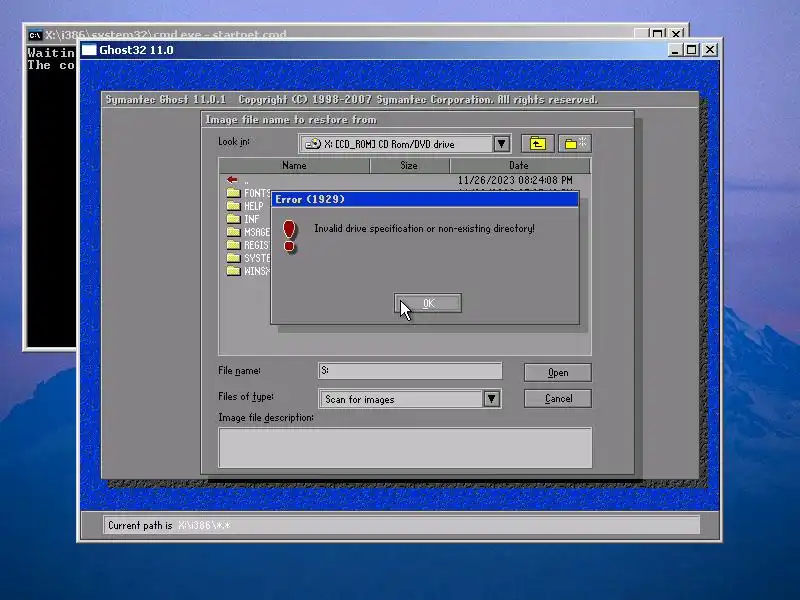Select the MSAGENT folder icon
The height and width of the screenshot is (600, 800).
click(x=234, y=232)
